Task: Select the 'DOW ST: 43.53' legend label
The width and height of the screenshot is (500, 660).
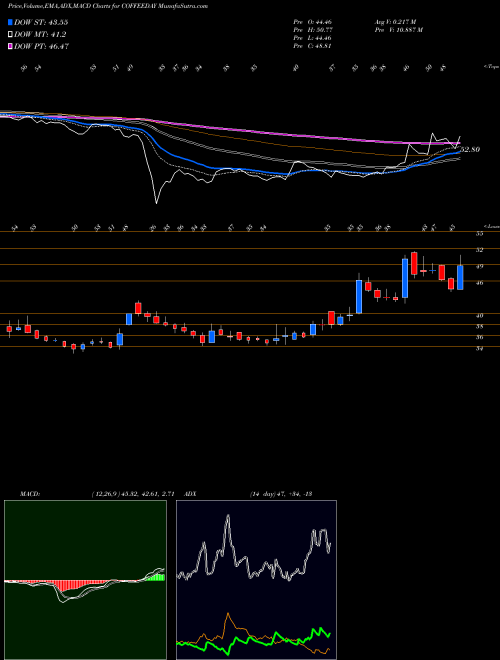Action: pos(41,22)
